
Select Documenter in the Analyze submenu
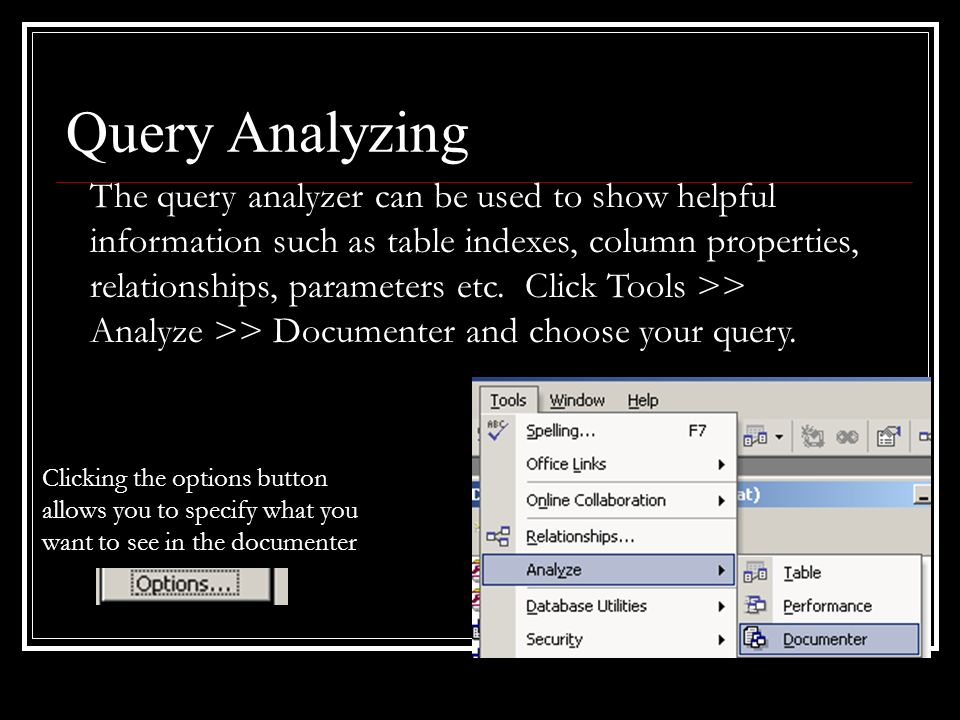[830, 639]
